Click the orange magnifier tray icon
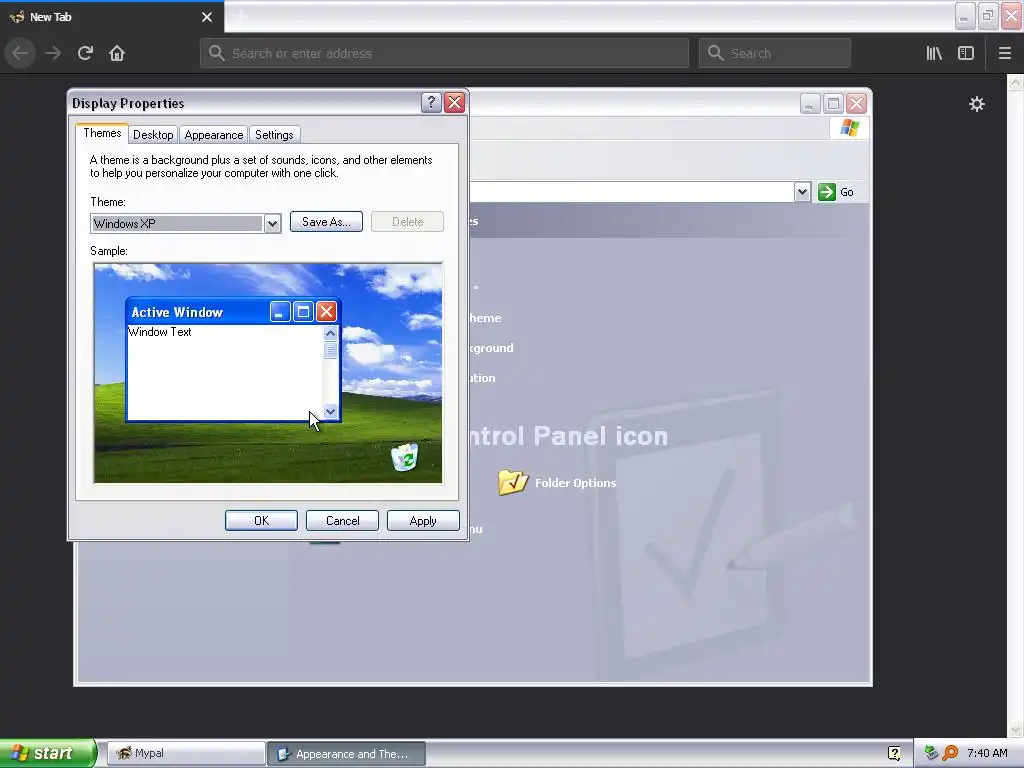1024x768 pixels. (x=950, y=753)
